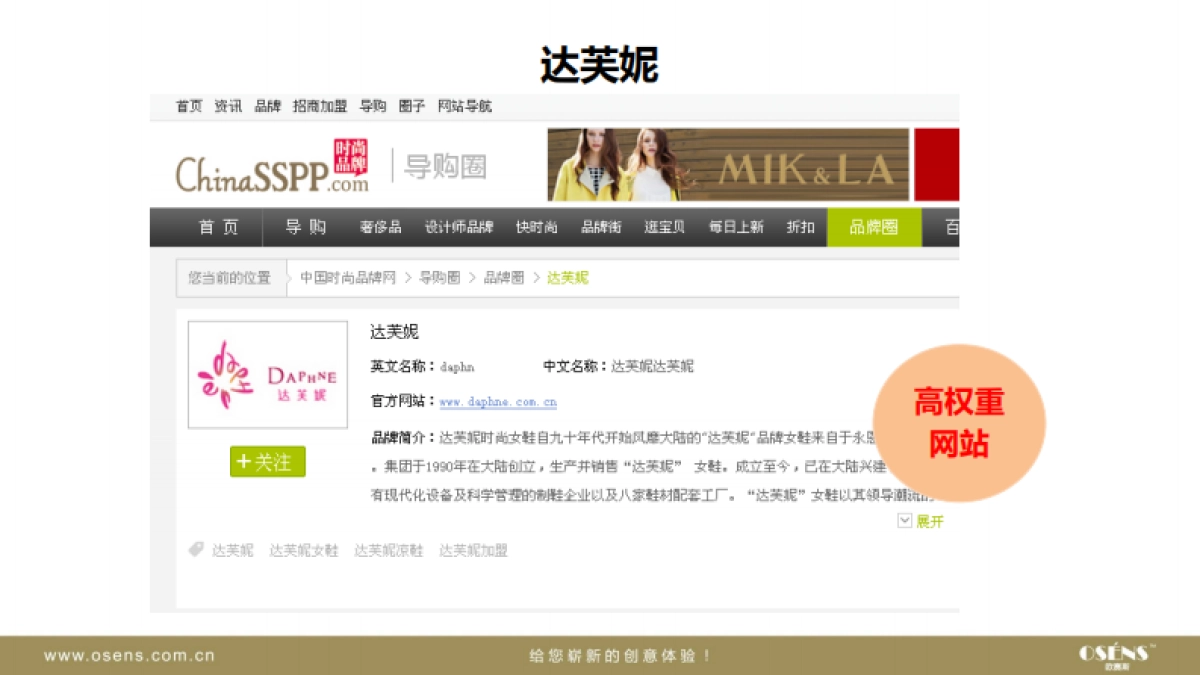Click the Daphne brand logo image
1200x675 pixels.
[267, 374]
